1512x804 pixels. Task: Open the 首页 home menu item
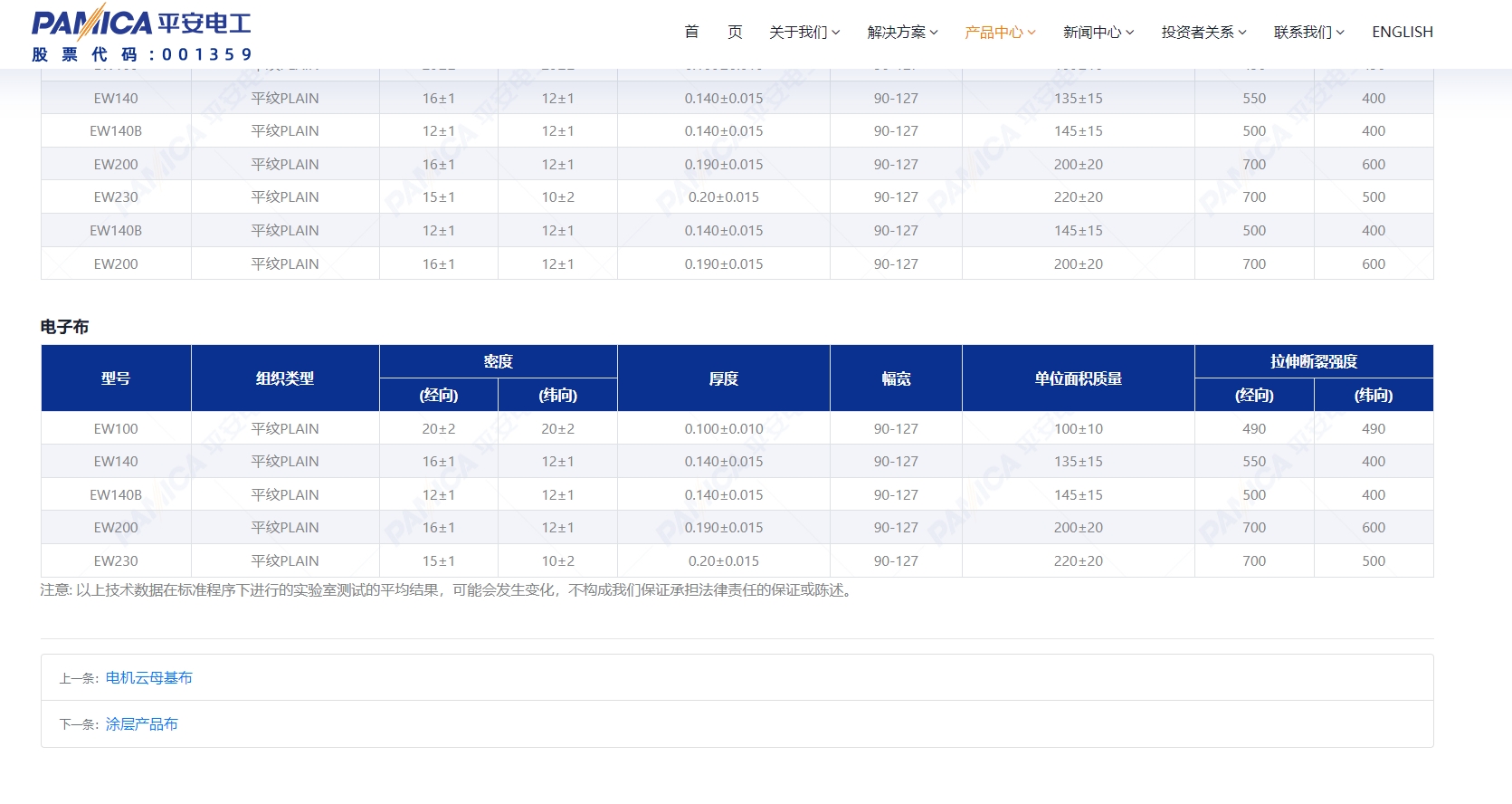713,32
